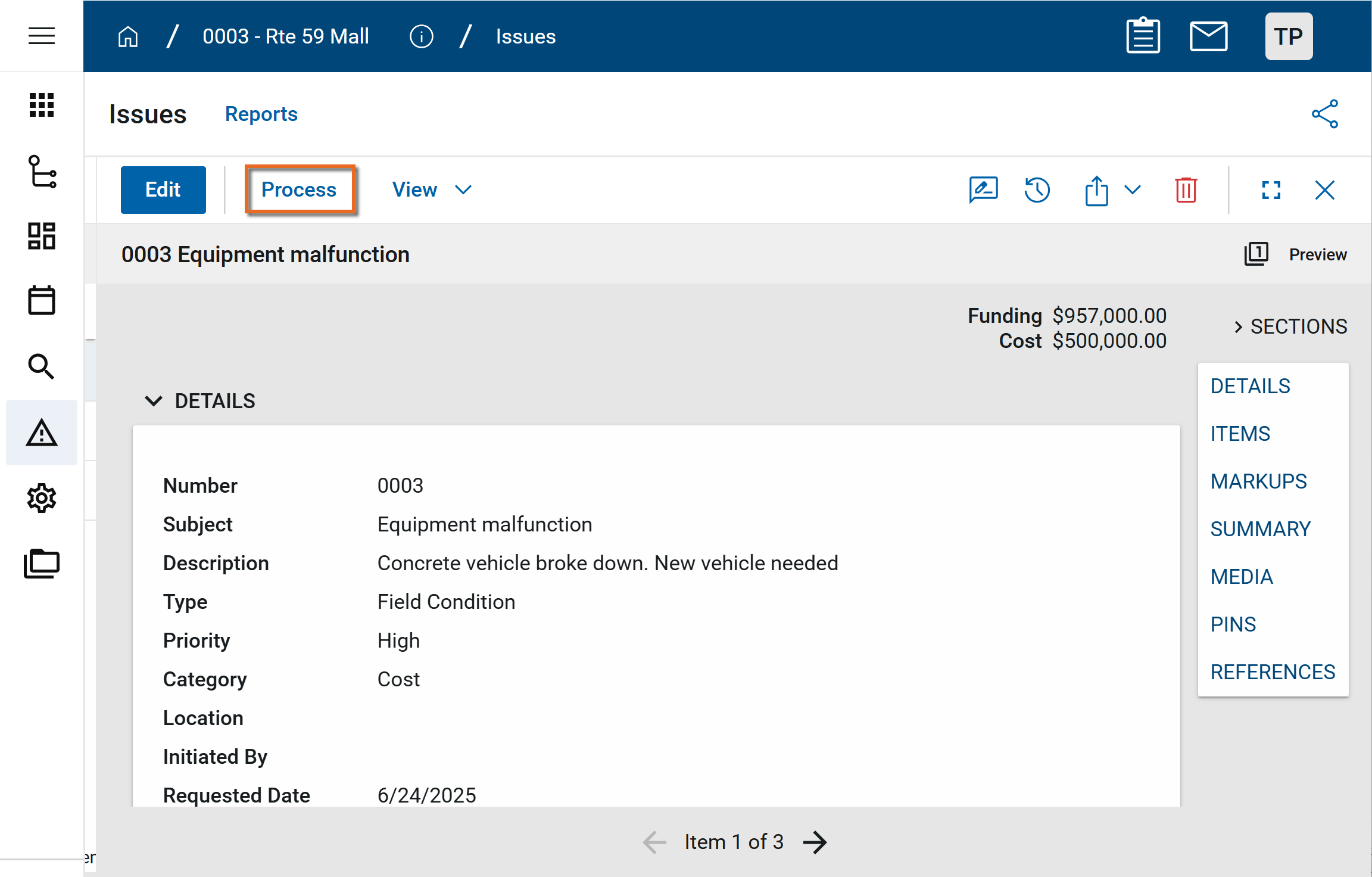Click the search magnifier icon

click(41, 366)
